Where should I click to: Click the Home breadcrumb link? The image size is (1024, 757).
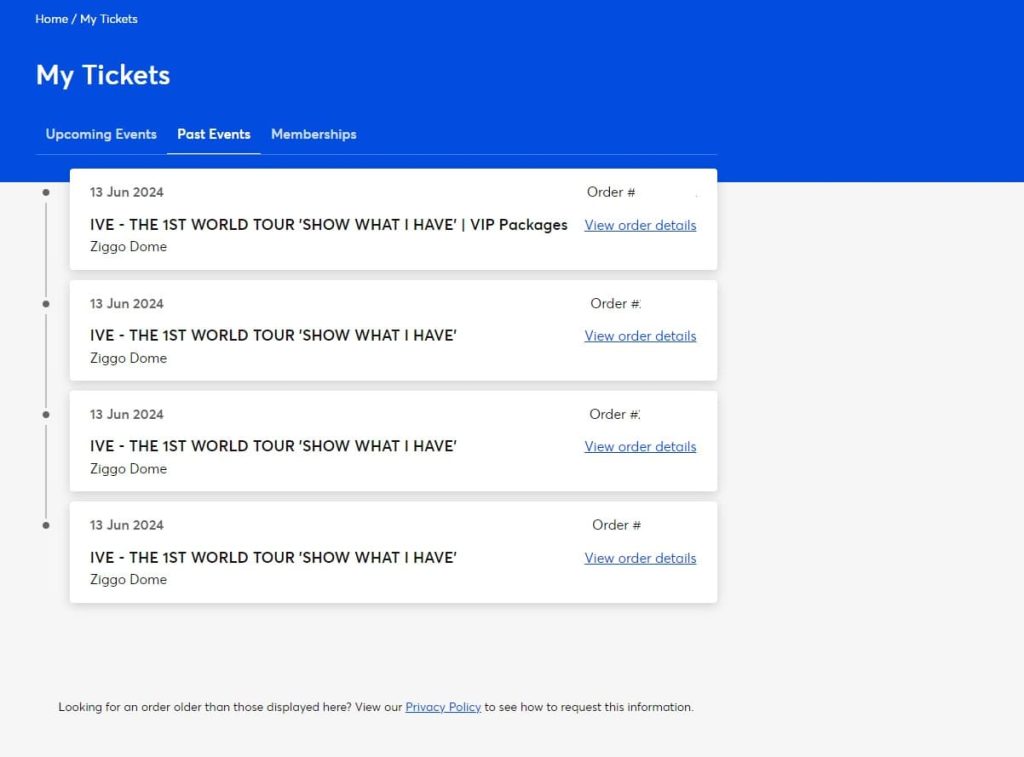(x=51, y=19)
